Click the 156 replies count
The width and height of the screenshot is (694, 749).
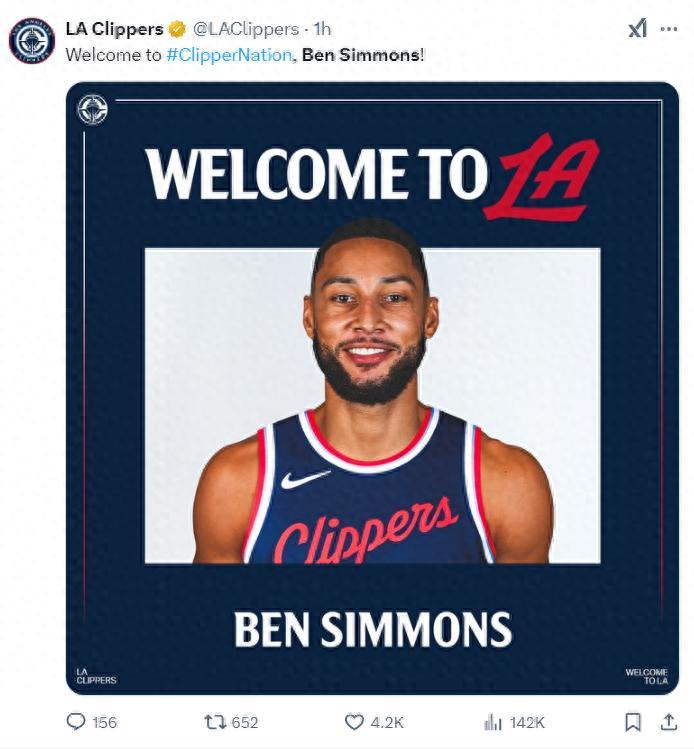105,722
